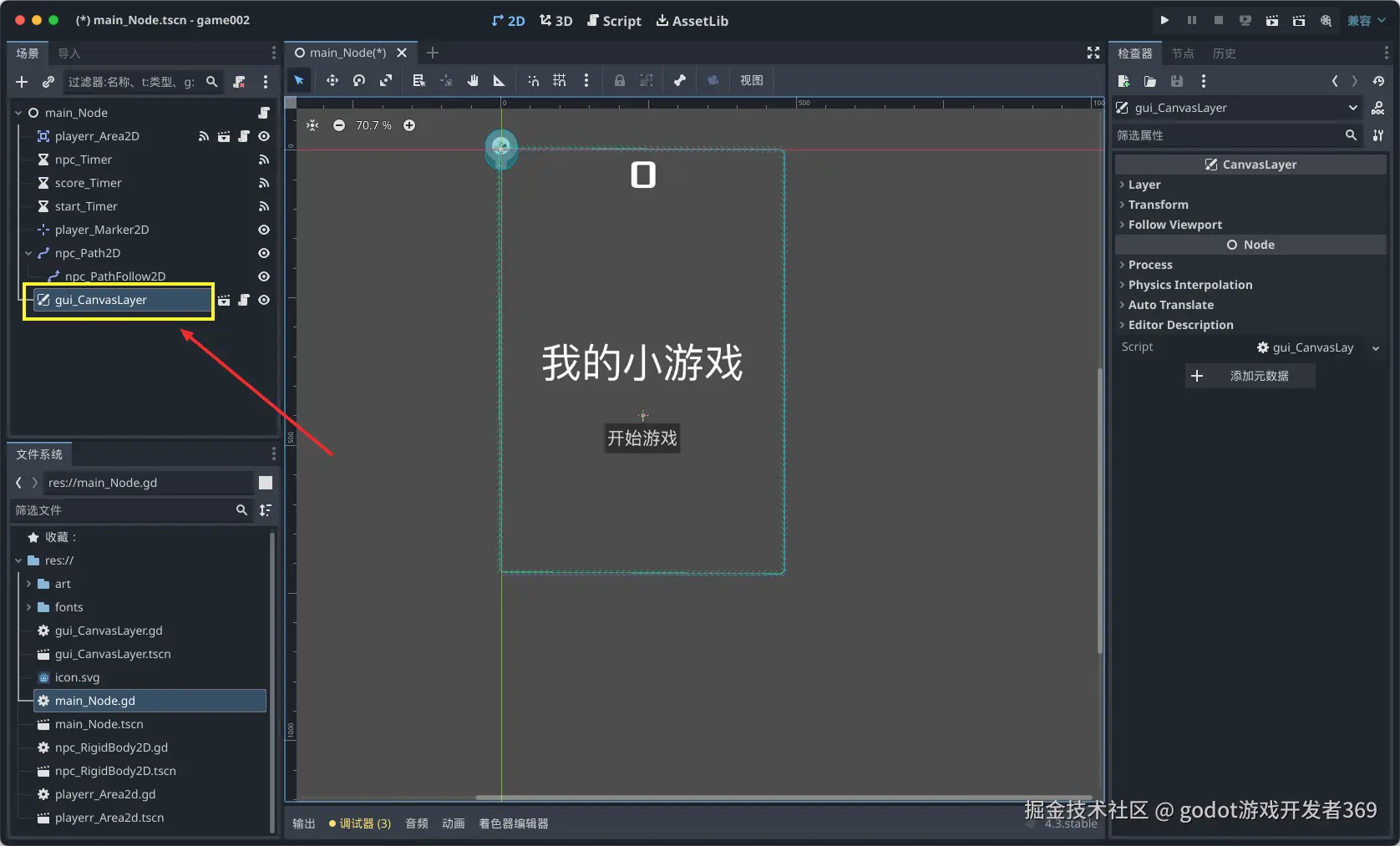Click the instantiate child scene link icon

click(x=48, y=82)
